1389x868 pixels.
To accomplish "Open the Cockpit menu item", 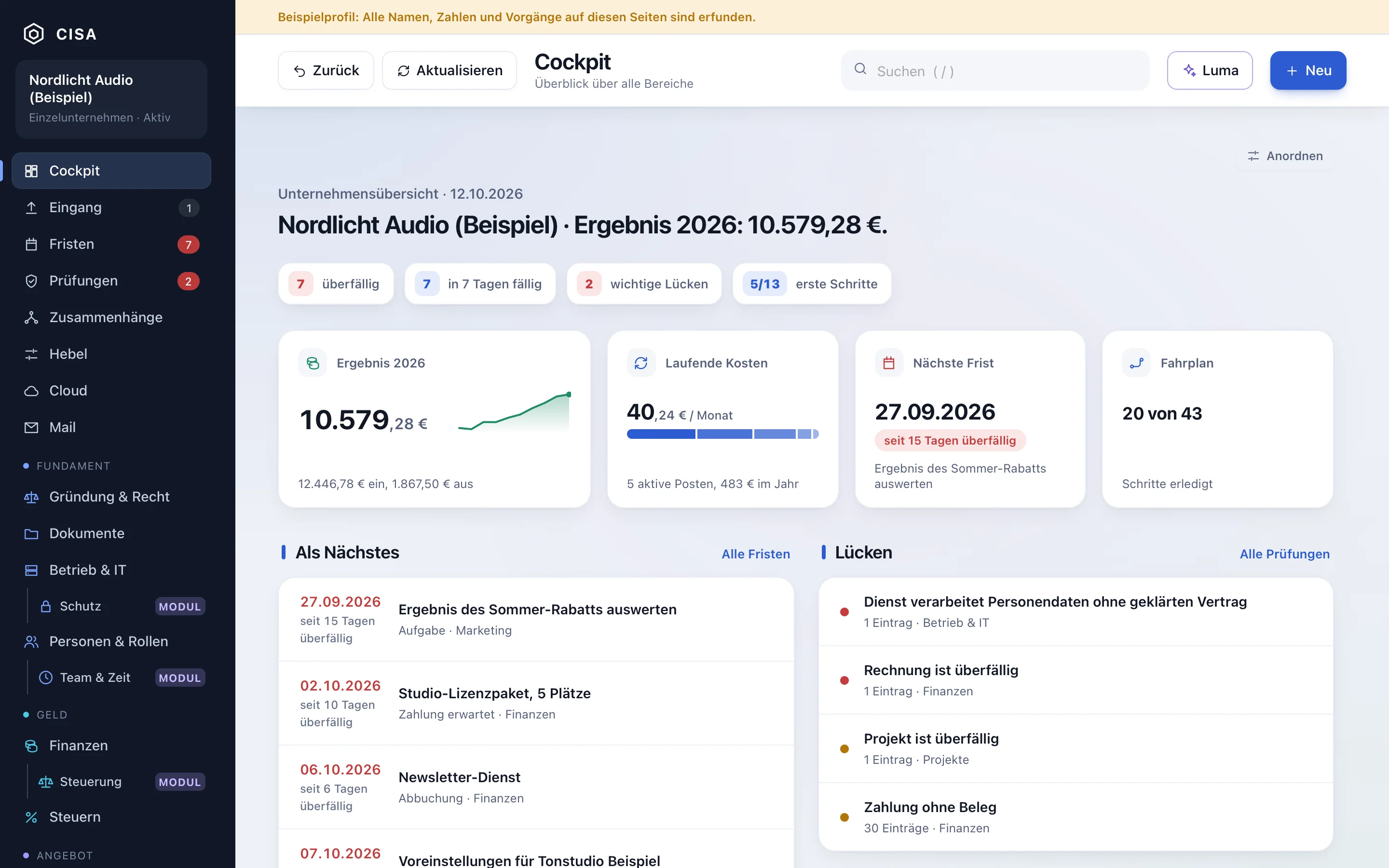I will click(x=111, y=171).
